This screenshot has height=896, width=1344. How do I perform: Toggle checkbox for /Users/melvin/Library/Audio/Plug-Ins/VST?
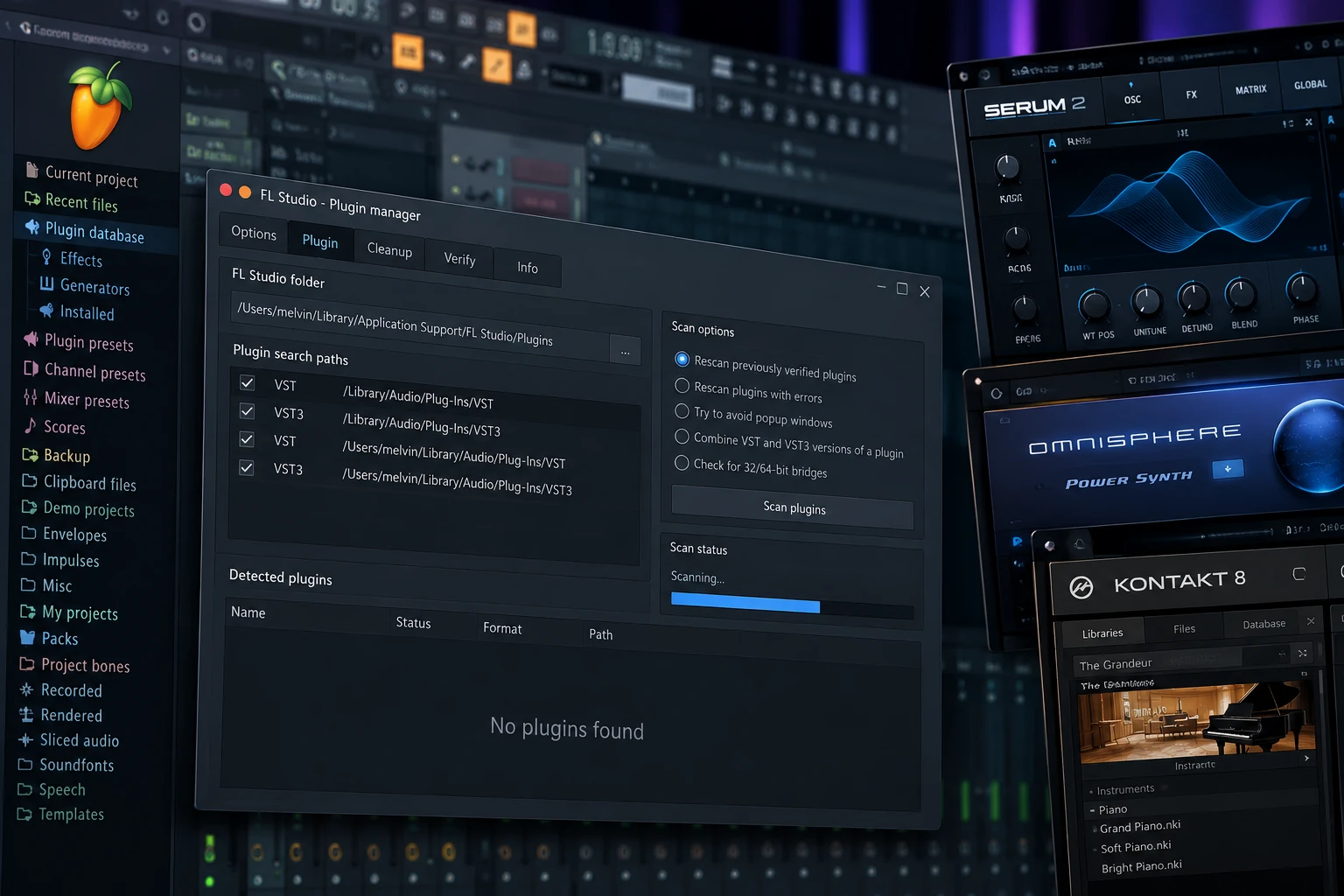247,439
